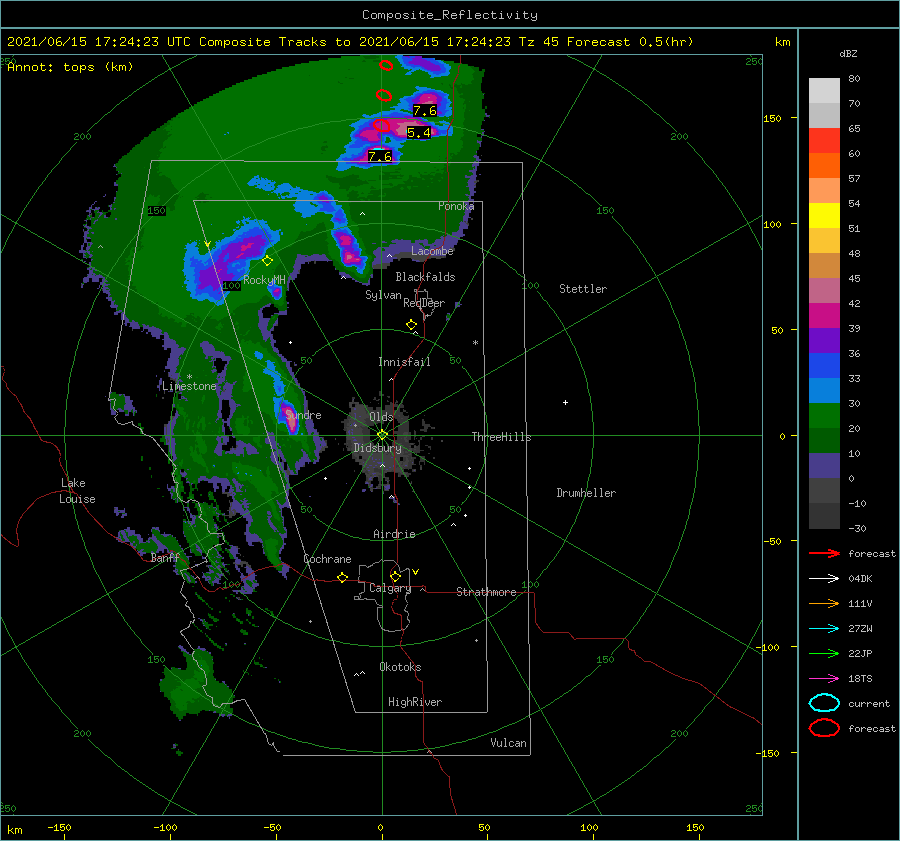Viewport: 900px width, 841px height.
Task: Click the red forecast ellipse legend icon
Action: (x=824, y=728)
